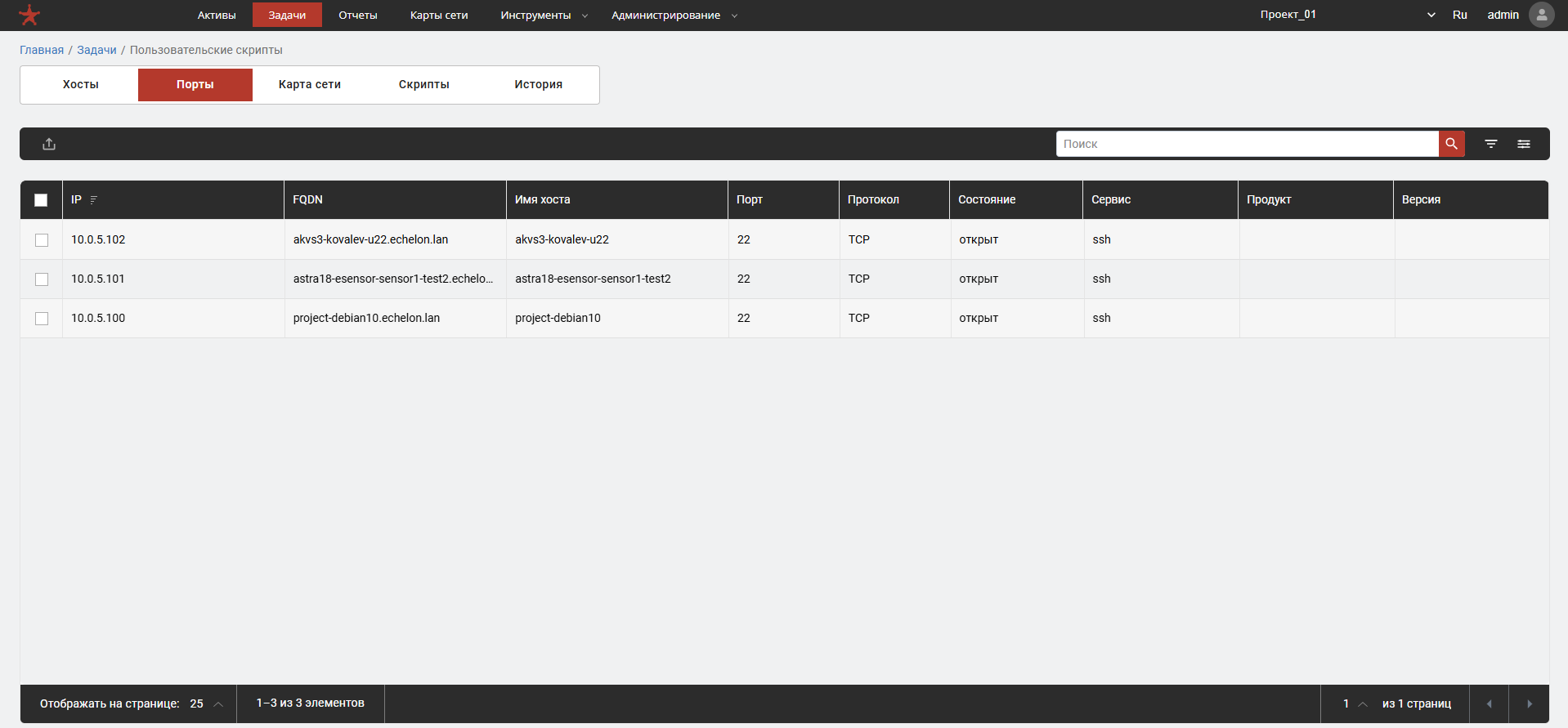Check the row for 10.0.5.102
Image resolution: width=1568 pixels, height=728 pixels.
tap(42, 240)
